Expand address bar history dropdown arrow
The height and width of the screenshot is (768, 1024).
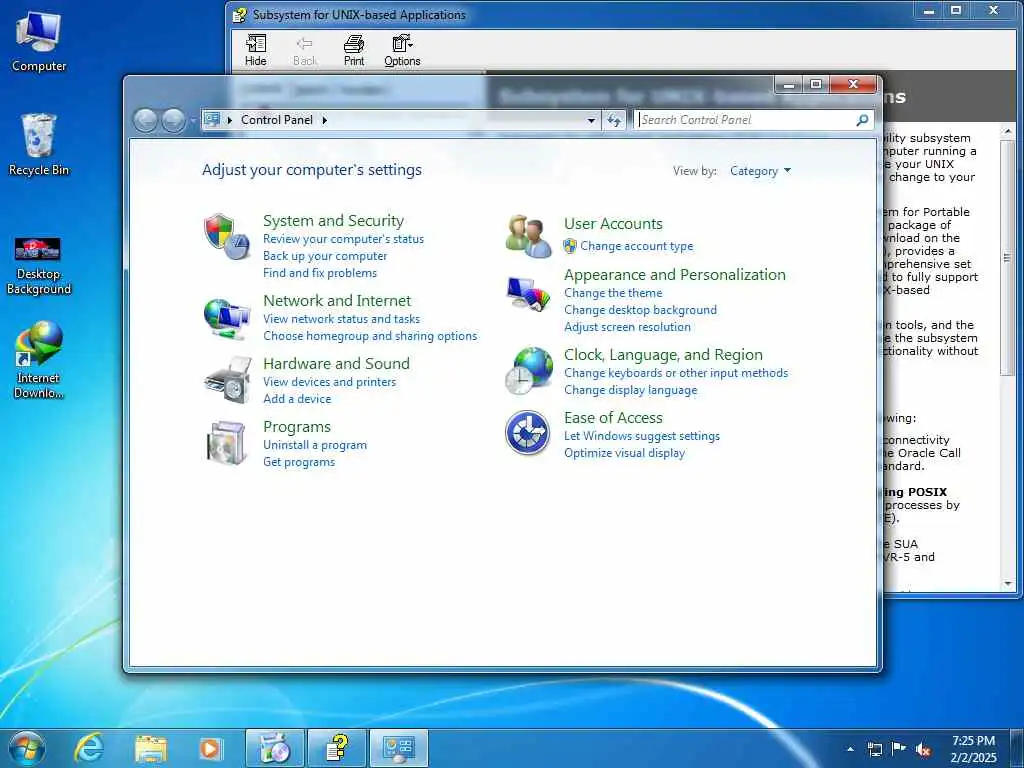591,120
